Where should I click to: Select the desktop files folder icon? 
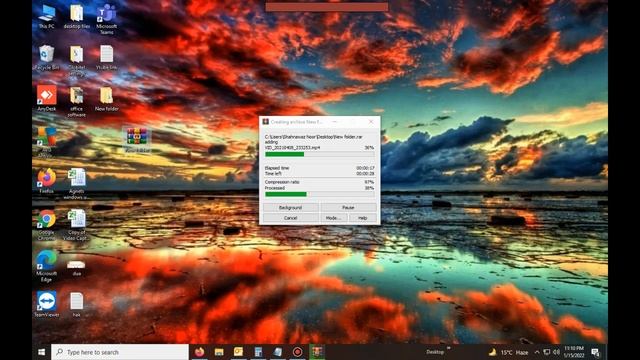(x=76, y=16)
